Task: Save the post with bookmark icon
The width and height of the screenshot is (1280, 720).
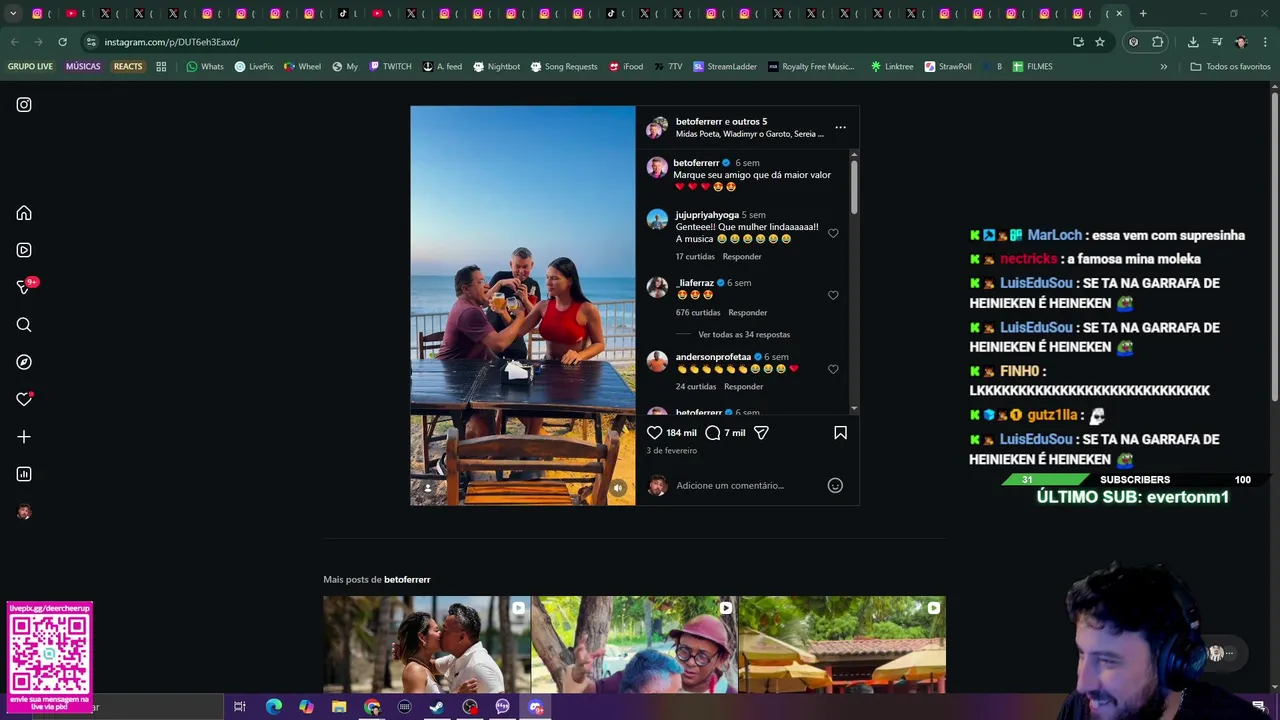Action: (x=840, y=433)
